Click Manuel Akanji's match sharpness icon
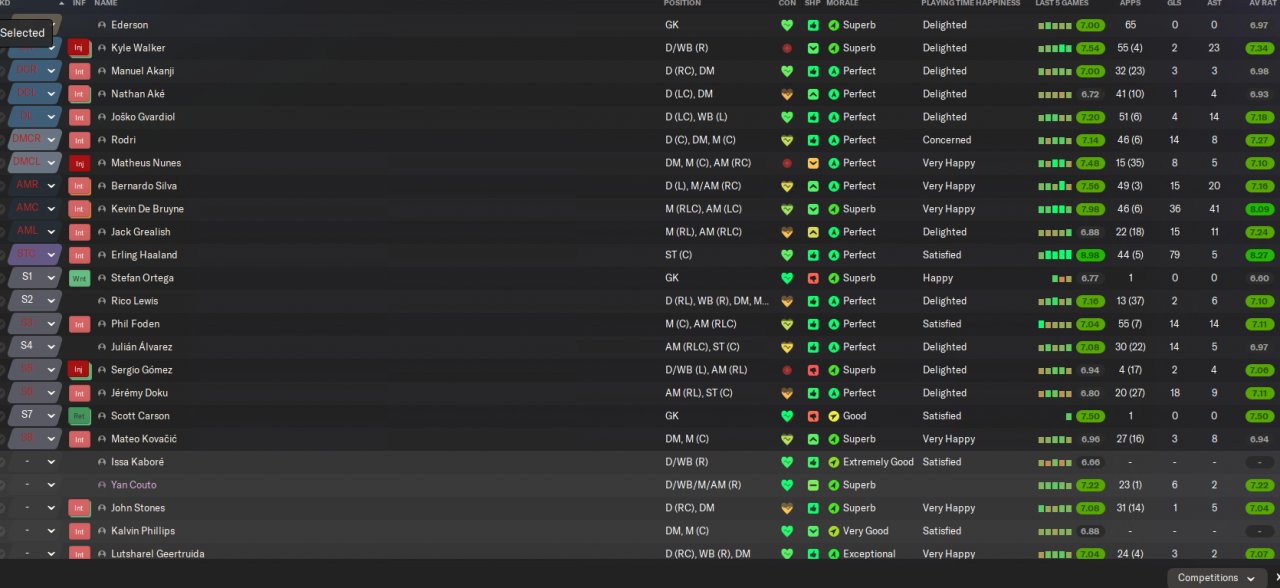The image size is (1280, 588). coord(813,71)
